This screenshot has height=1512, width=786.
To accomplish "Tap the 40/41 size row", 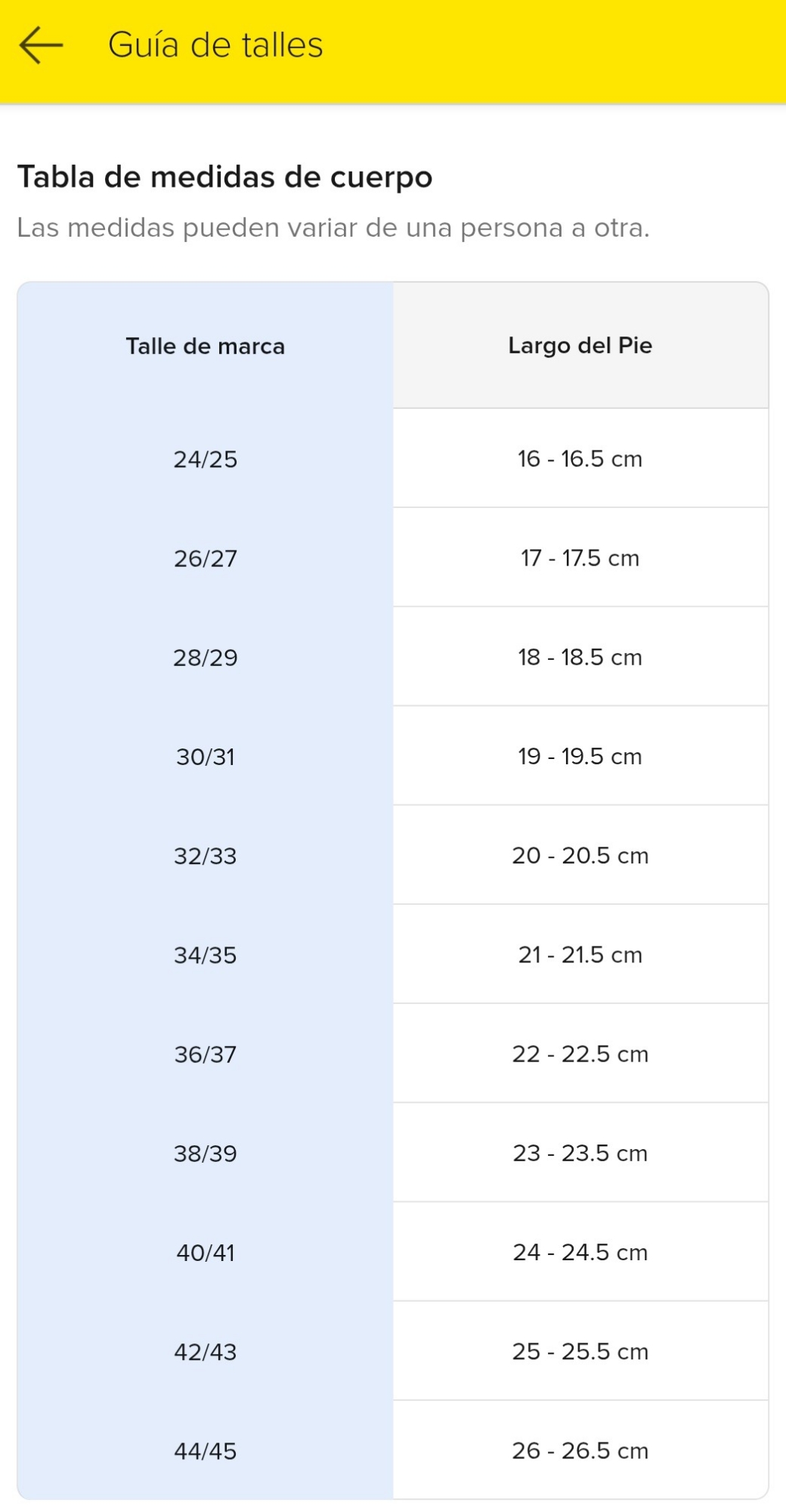I will (x=205, y=1253).
